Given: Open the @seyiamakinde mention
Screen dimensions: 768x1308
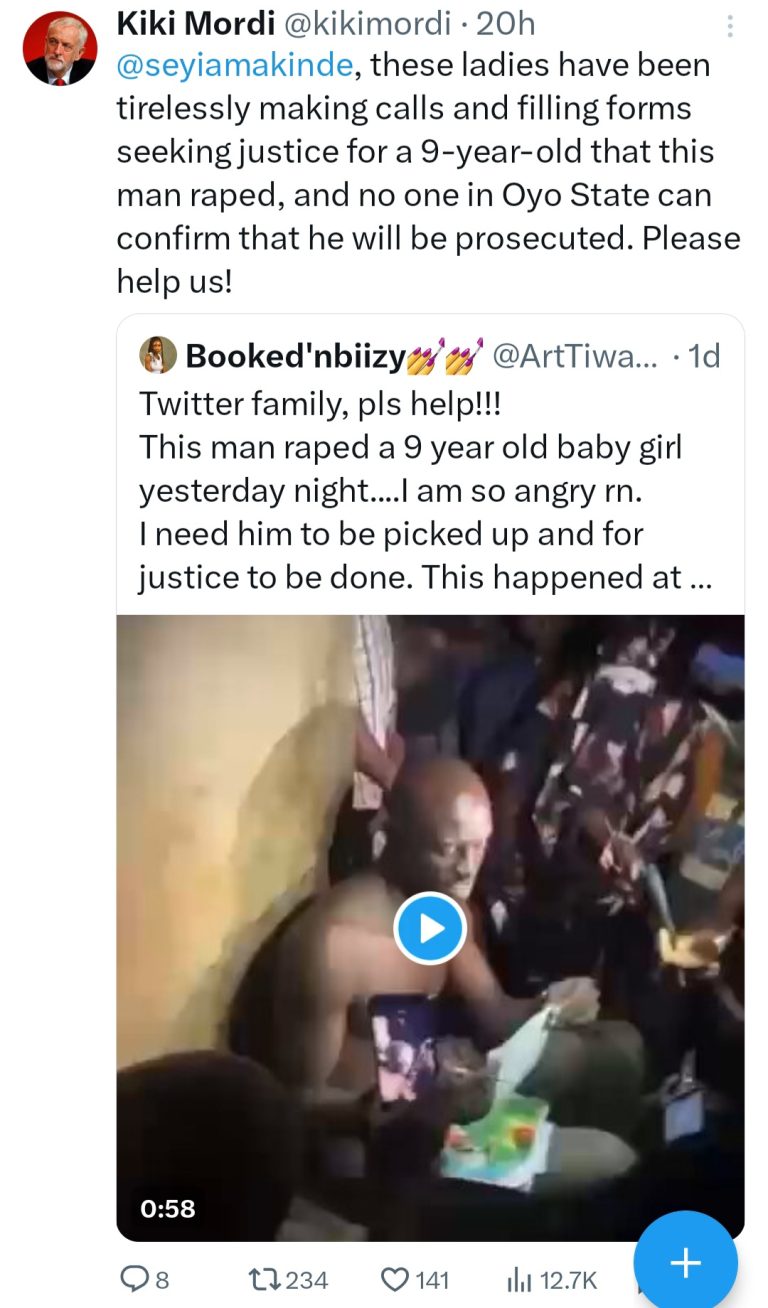Looking at the screenshot, I should [x=235, y=66].
